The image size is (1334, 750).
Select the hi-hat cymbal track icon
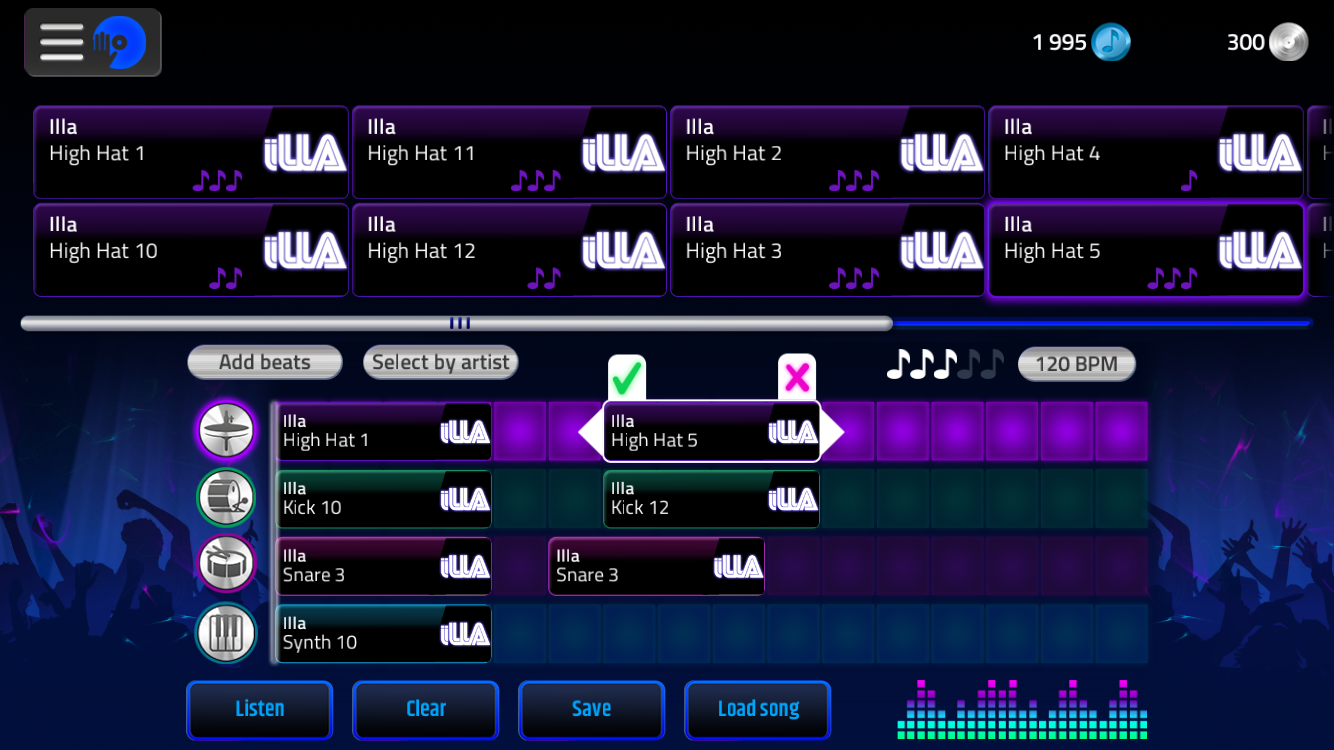pos(226,431)
